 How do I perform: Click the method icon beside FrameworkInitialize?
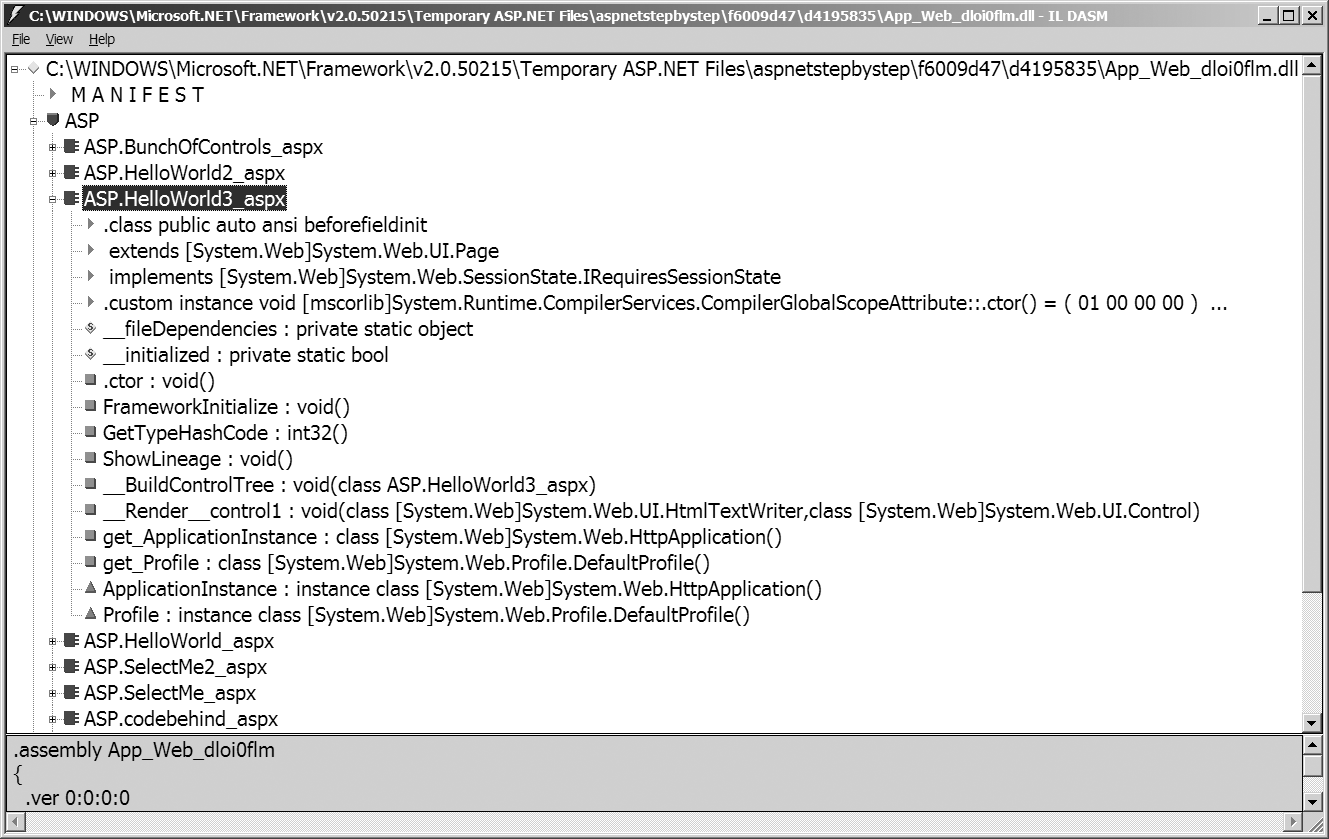coord(91,407)
